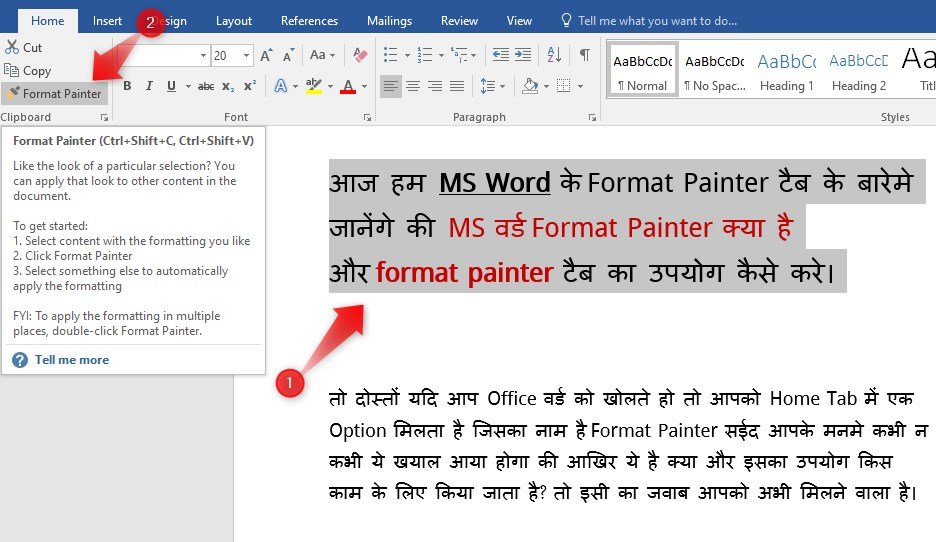
Task: Apply the Heading 2 style
Action: [x=858, y=69]
